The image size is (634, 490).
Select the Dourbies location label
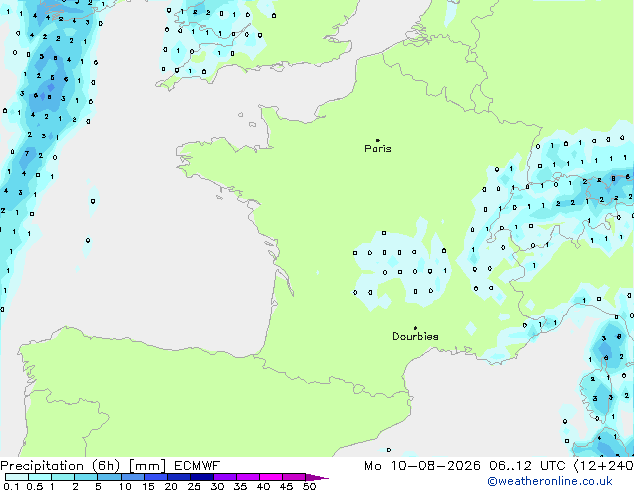tap(415, 336)
